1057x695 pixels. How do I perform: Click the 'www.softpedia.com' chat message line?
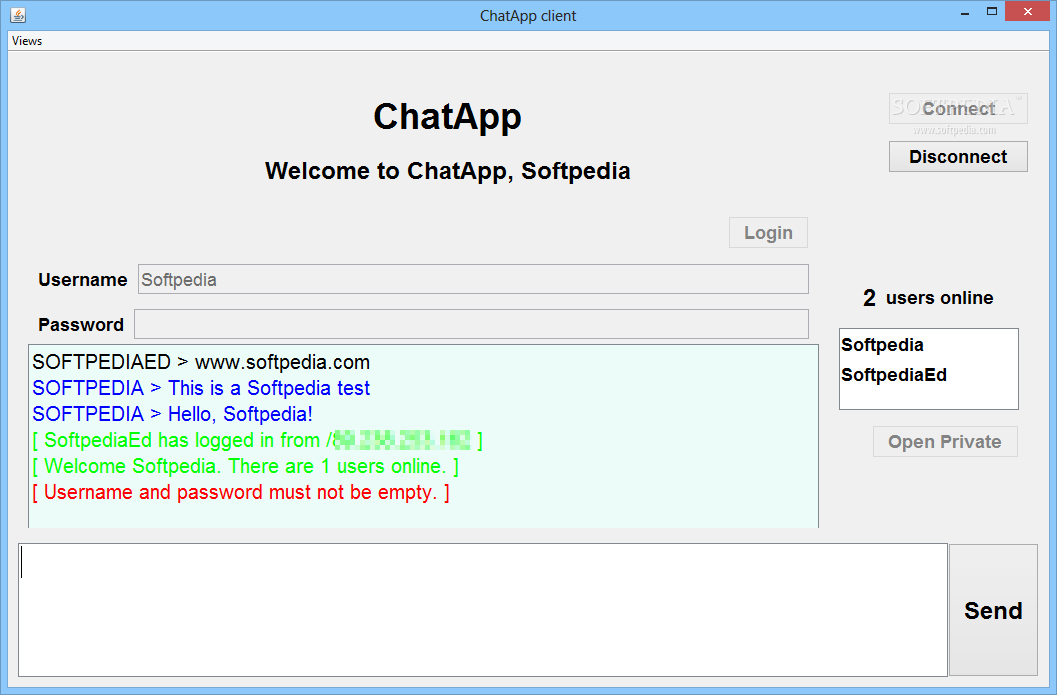click(201, 362)
